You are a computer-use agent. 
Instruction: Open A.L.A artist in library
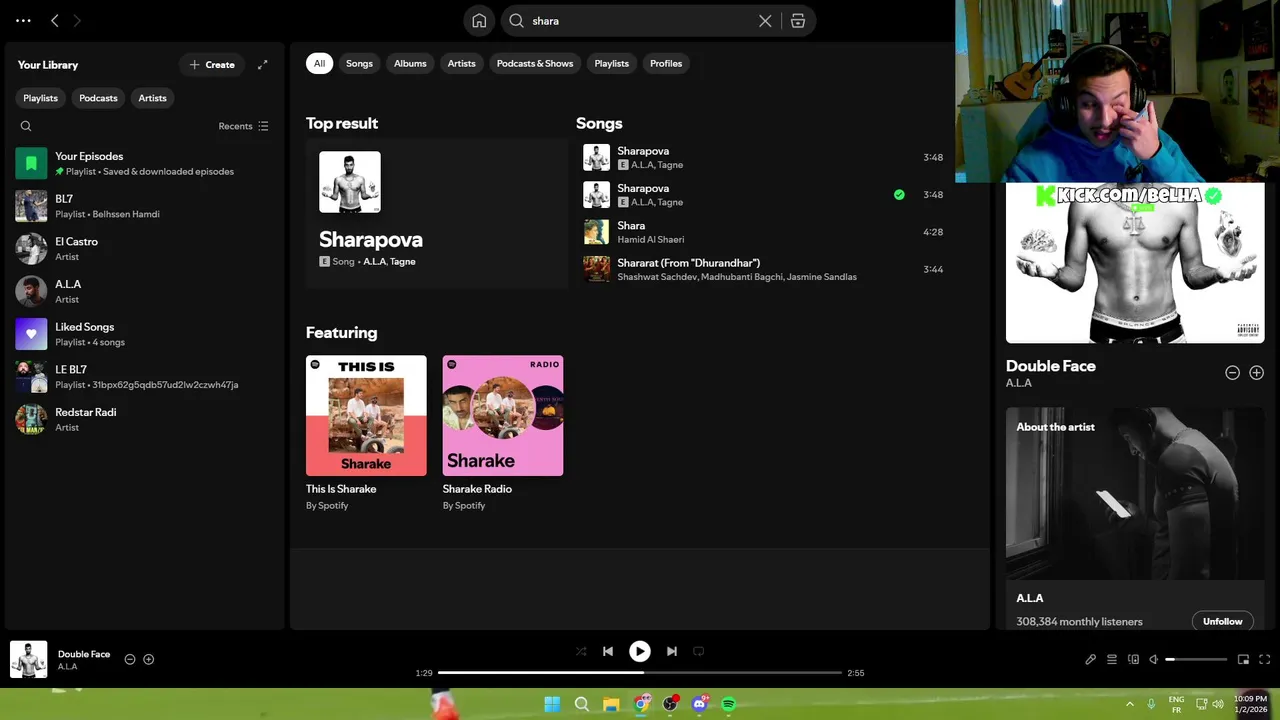[144, 291]
